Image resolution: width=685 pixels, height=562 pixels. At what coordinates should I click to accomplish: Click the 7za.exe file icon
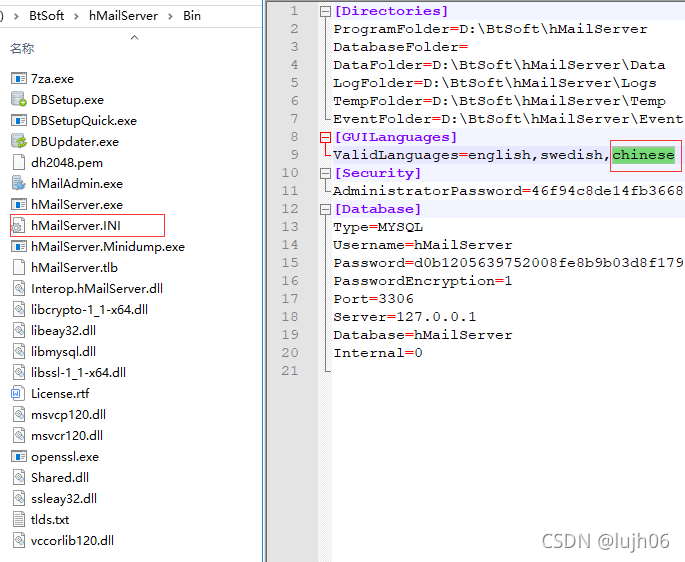pos(18,79)
